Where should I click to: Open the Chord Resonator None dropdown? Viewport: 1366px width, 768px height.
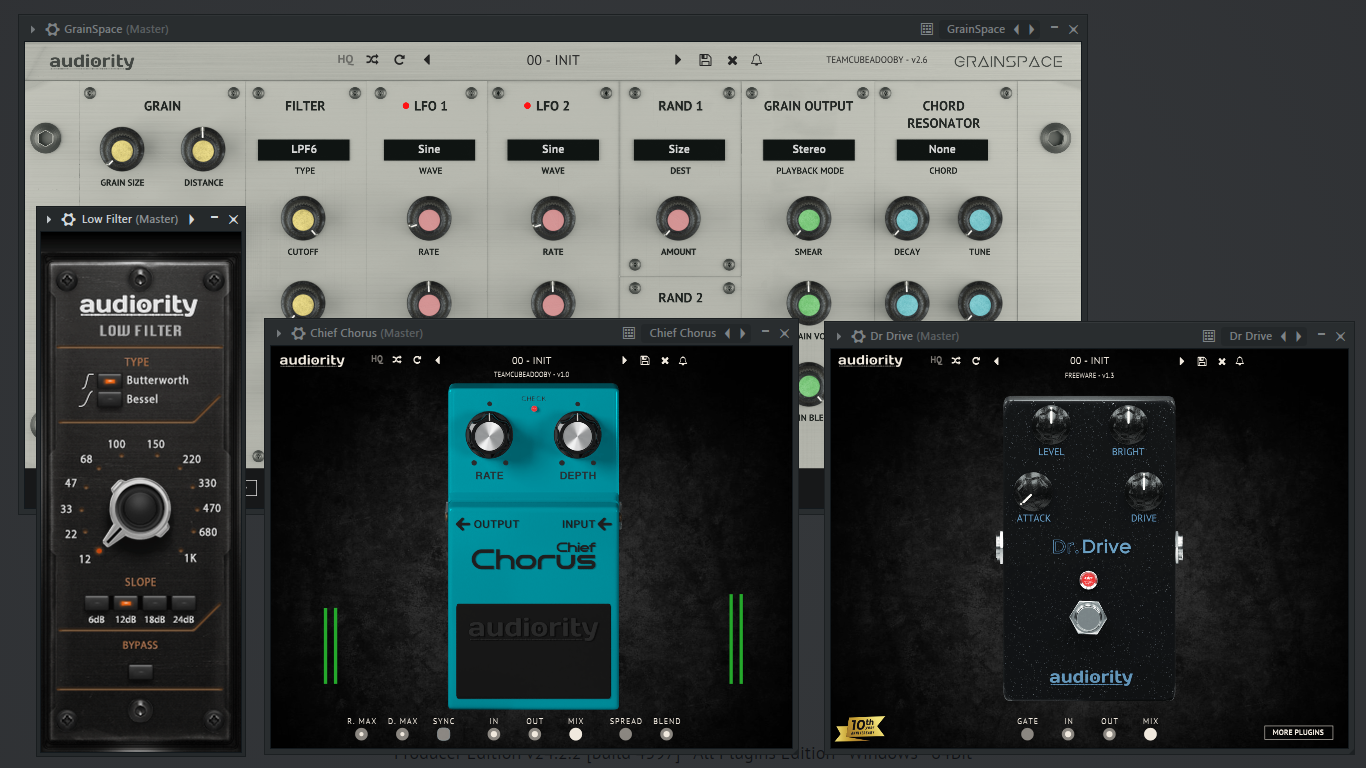click(x=942, y=149)
